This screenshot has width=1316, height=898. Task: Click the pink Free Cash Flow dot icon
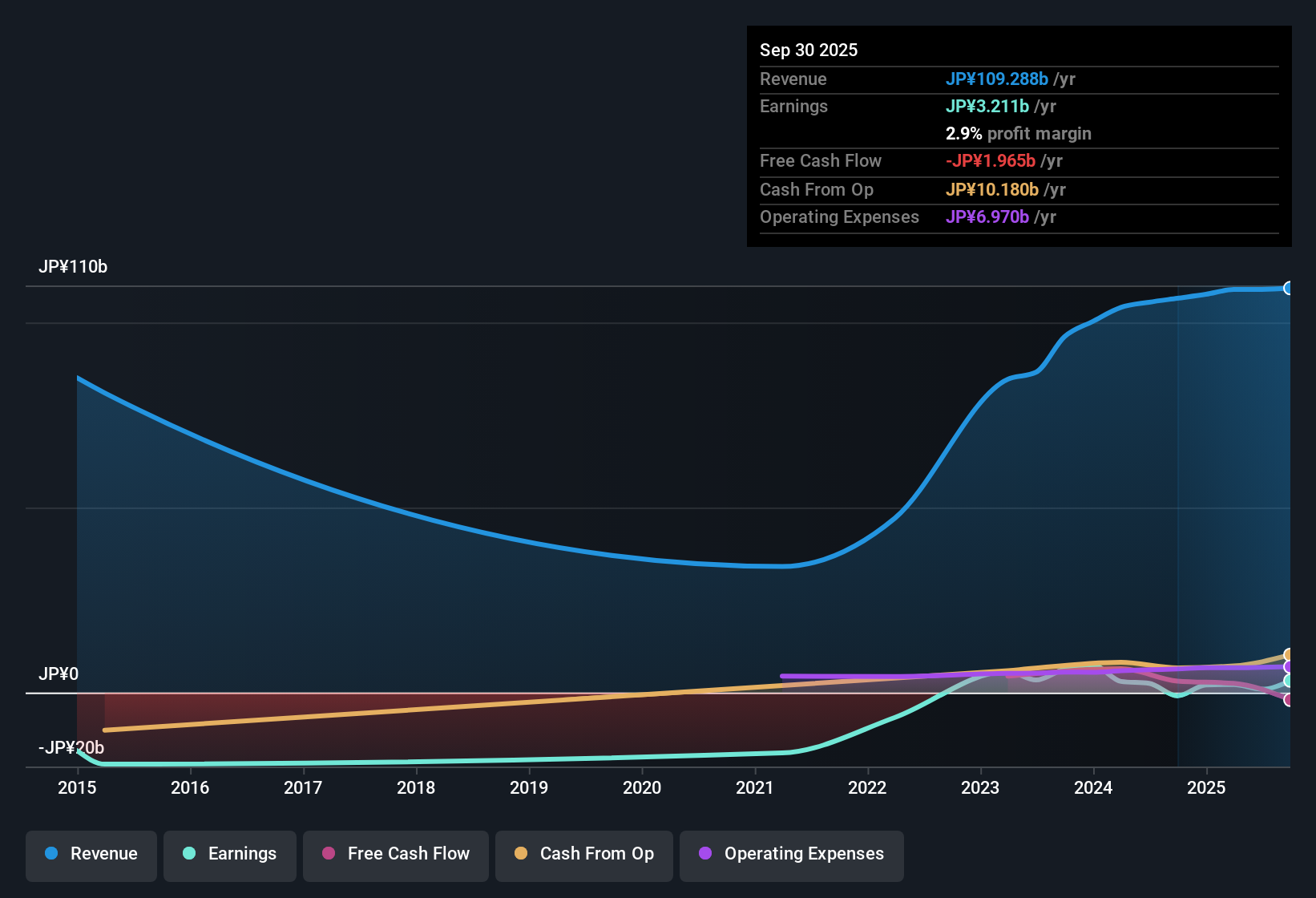point(328,854)
